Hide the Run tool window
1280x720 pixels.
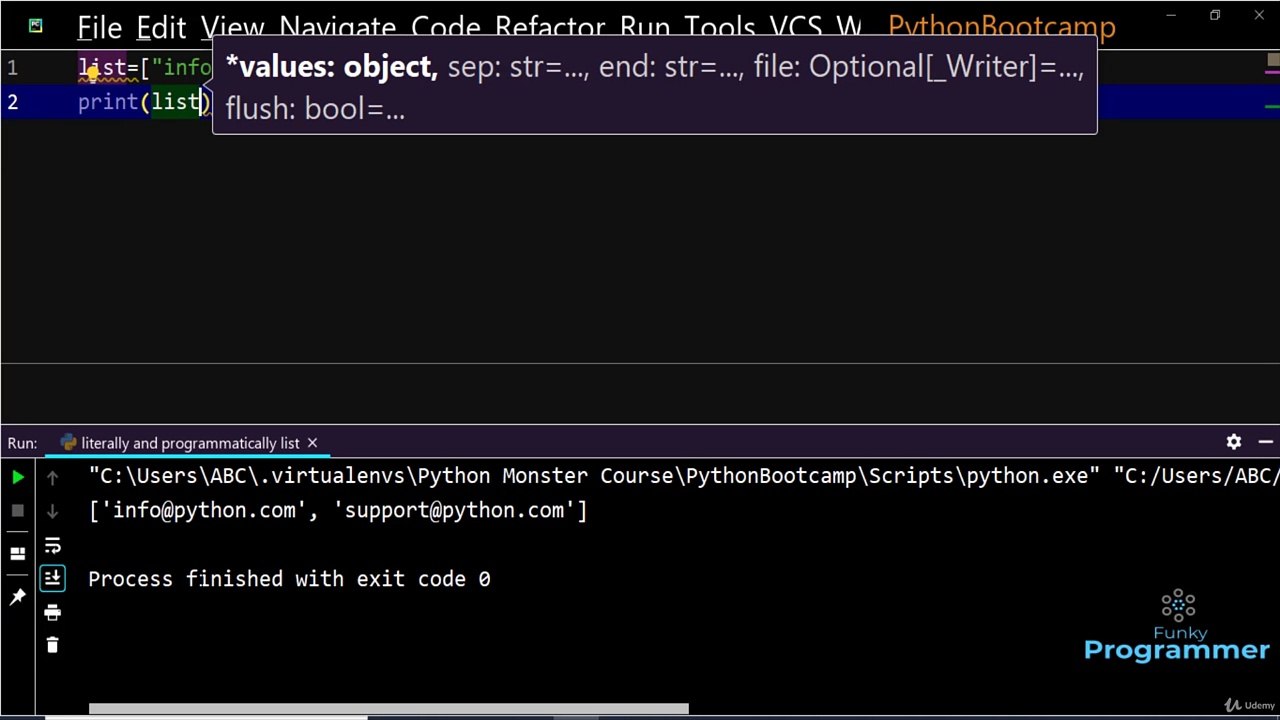1265,442
